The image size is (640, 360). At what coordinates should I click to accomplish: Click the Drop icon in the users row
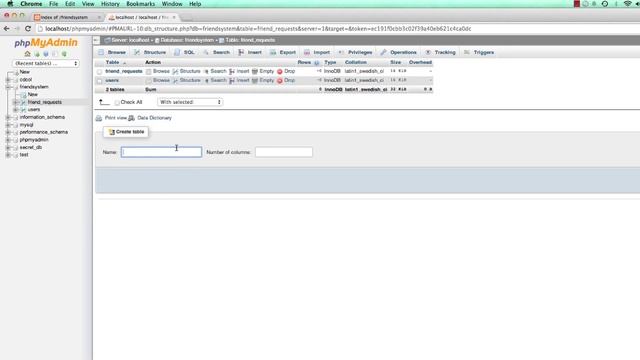click(280, 81)
